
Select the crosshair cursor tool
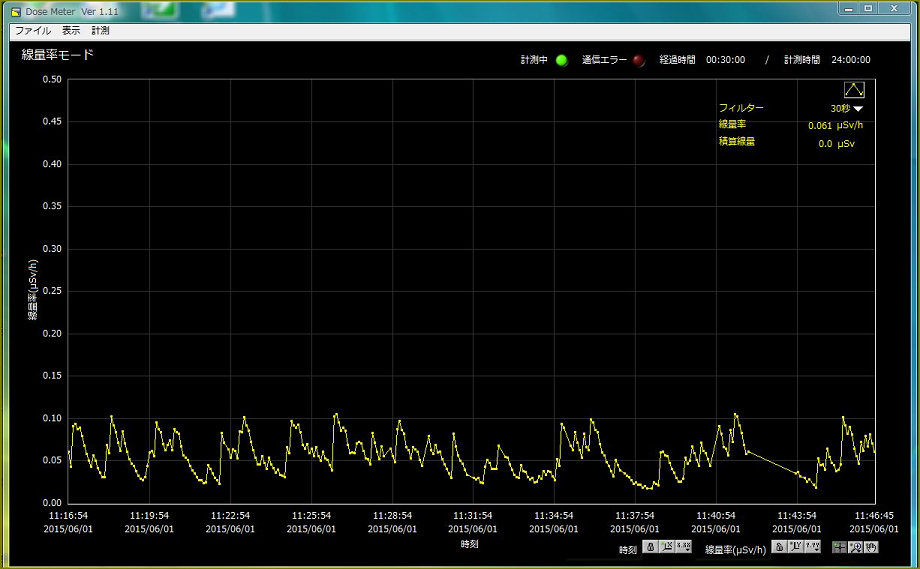pos(839,547)
